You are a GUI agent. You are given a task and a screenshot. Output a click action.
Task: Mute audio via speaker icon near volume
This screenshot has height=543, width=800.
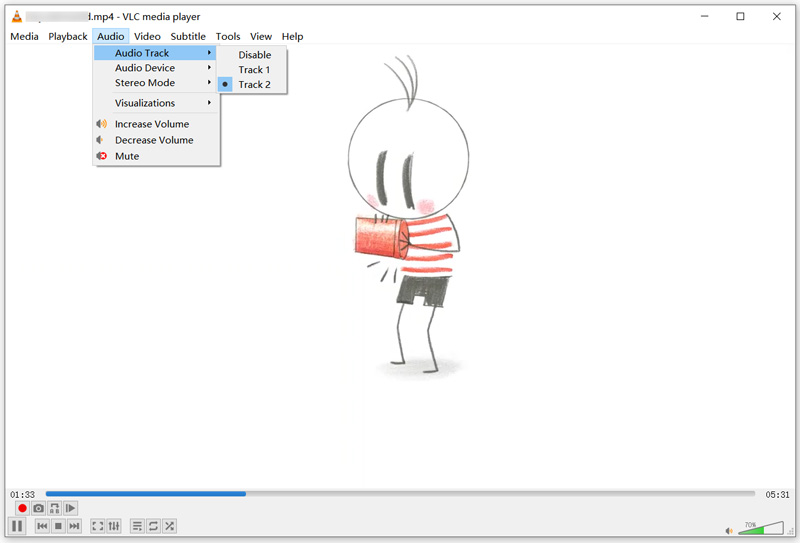pyautogui.click(x=729, y=531)
